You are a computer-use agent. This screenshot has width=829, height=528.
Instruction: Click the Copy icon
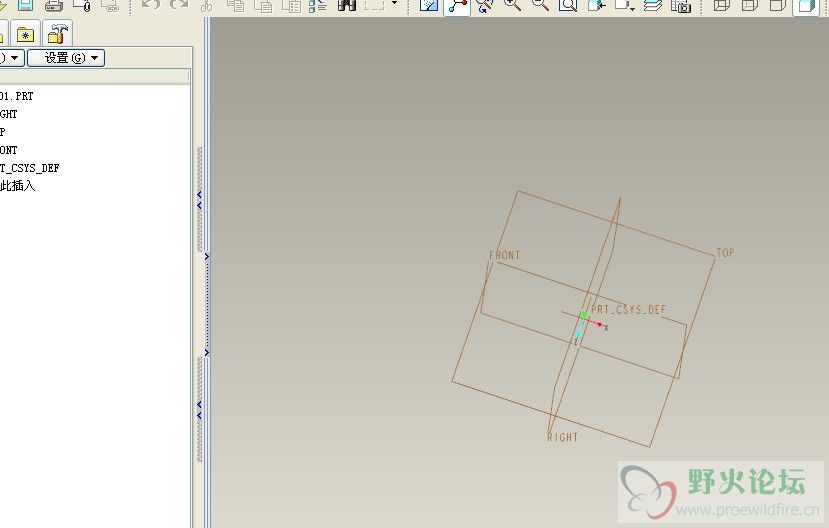point(235,5)
